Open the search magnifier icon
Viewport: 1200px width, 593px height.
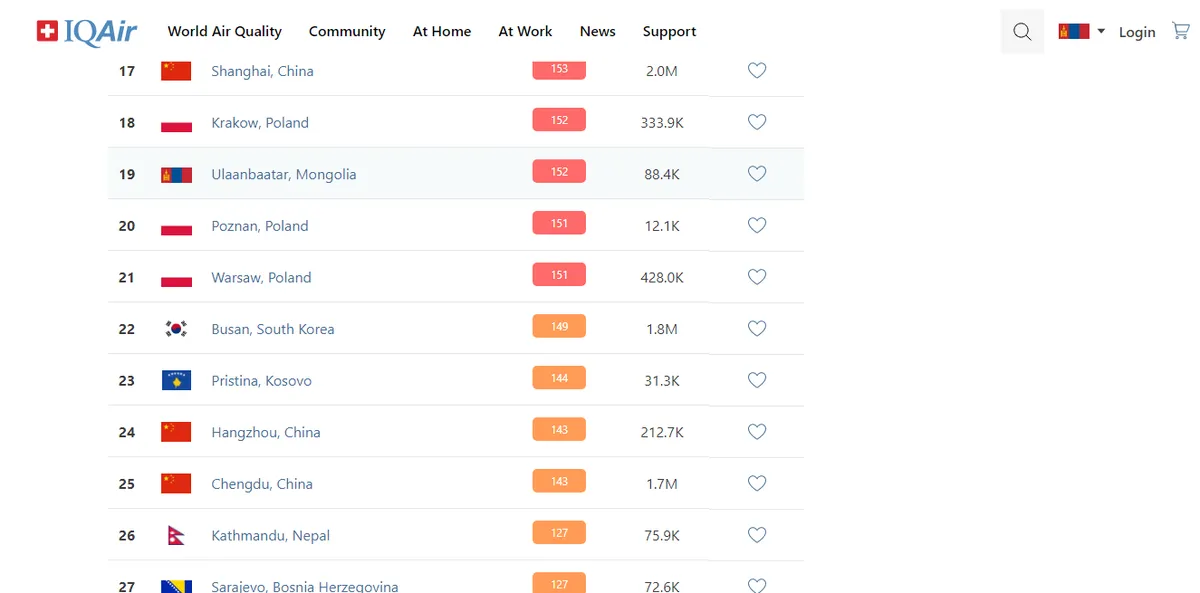[1022, 32]
